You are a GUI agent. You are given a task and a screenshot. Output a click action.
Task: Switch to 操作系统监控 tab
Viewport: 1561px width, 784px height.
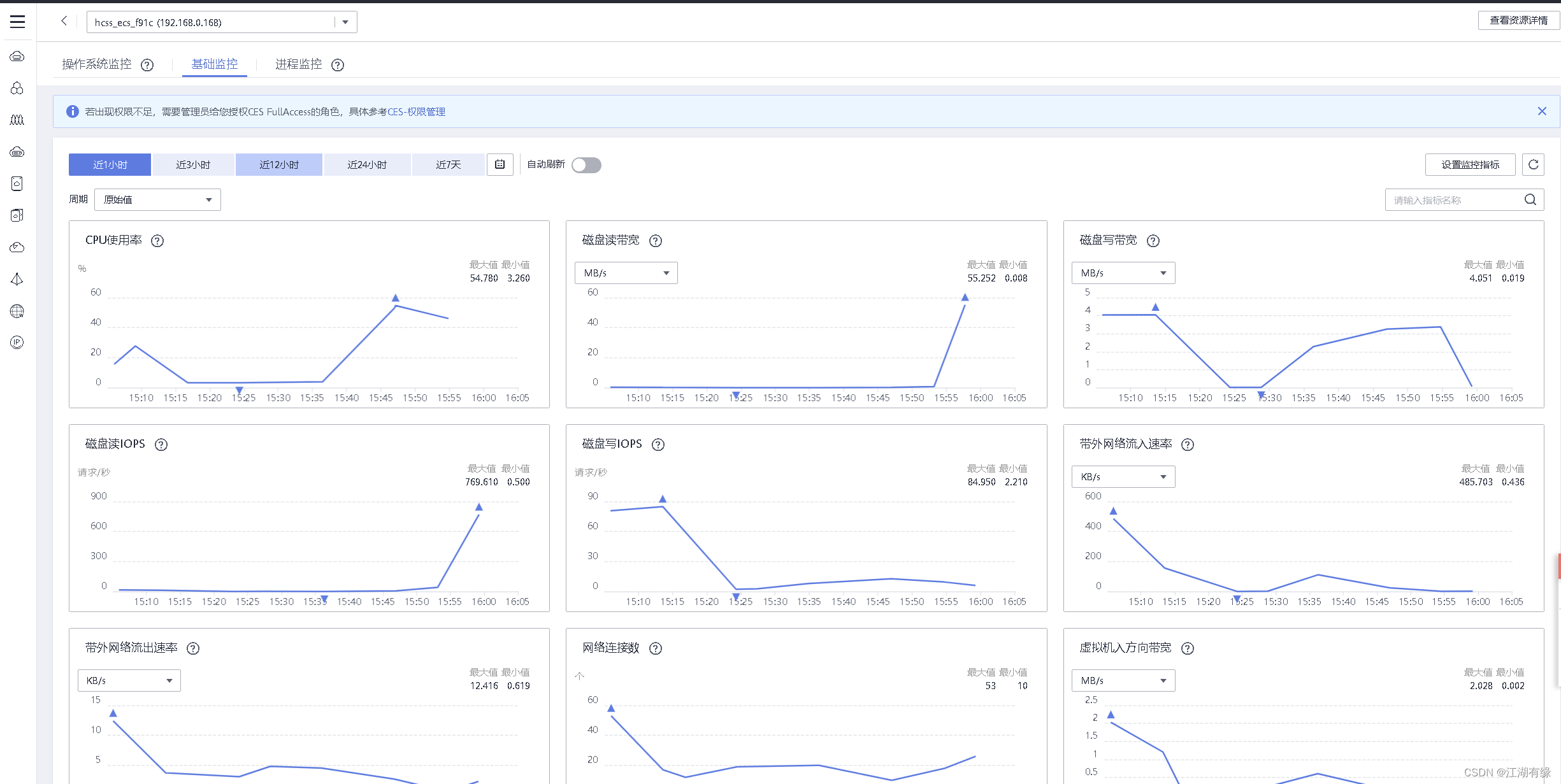tap(97, 64)
